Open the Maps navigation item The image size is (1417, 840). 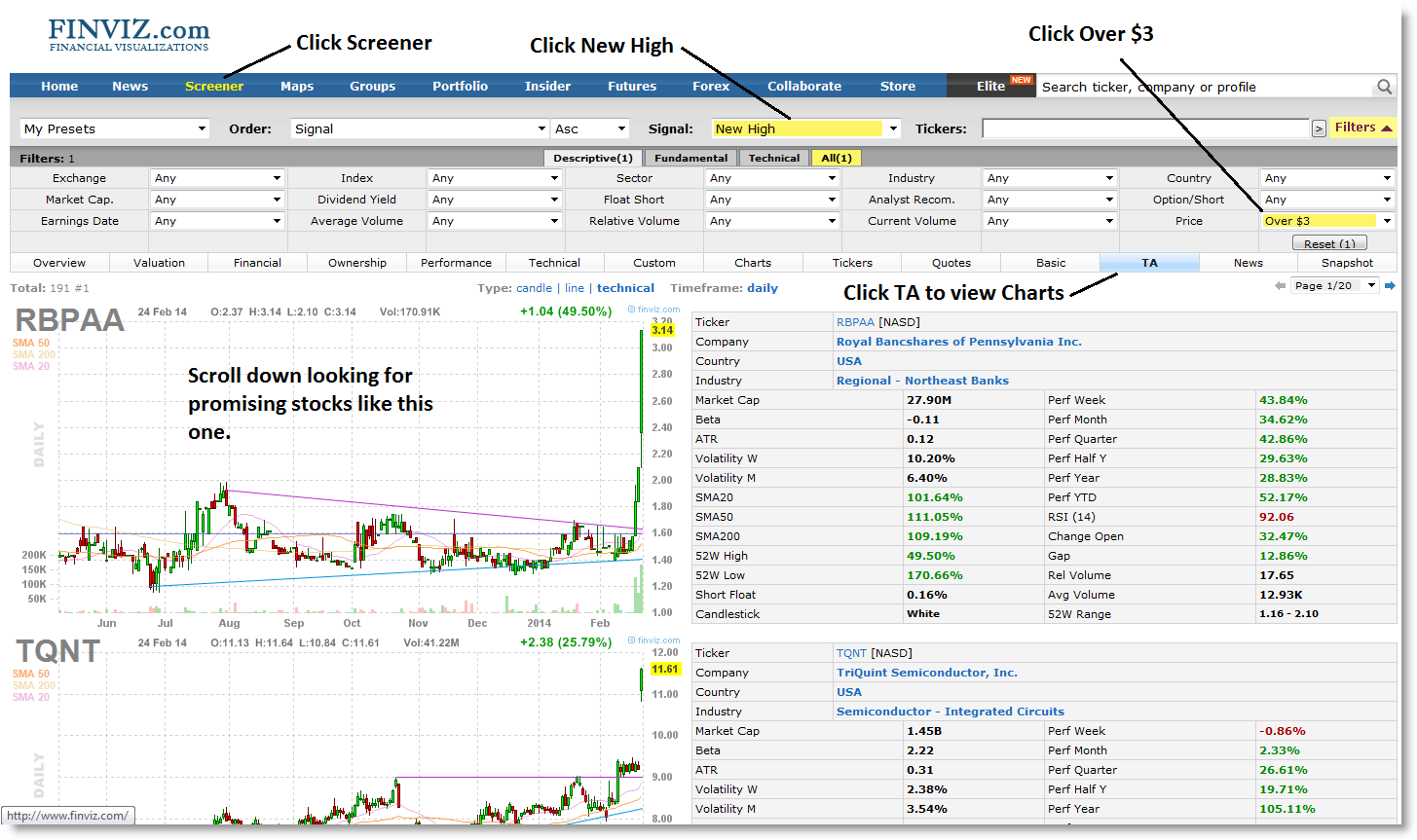(297, 86)
